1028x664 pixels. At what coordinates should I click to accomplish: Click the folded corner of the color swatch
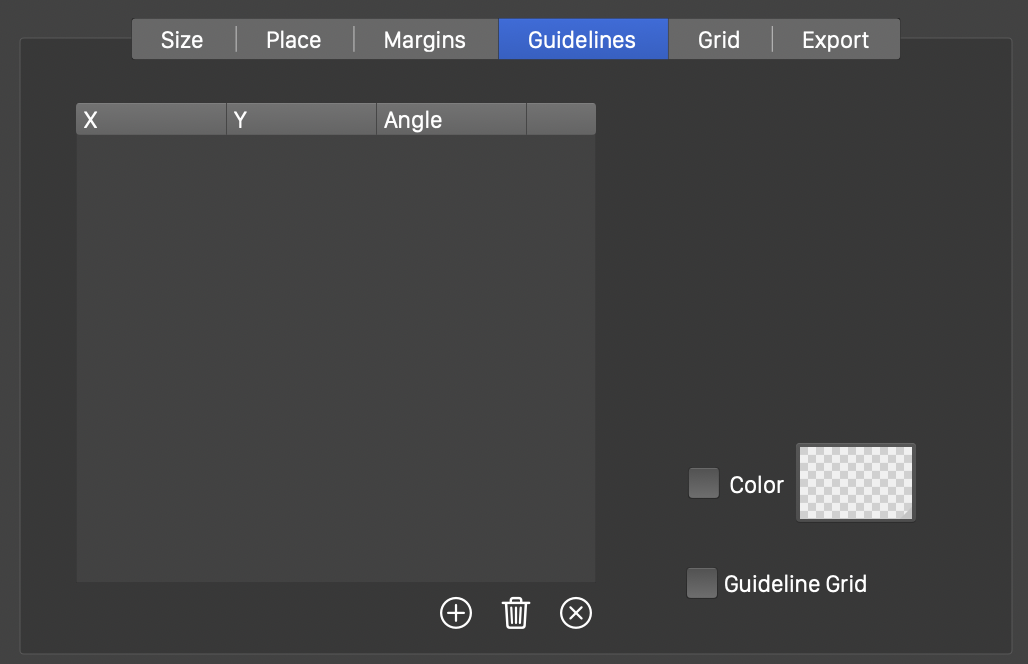tap(906, 512)
